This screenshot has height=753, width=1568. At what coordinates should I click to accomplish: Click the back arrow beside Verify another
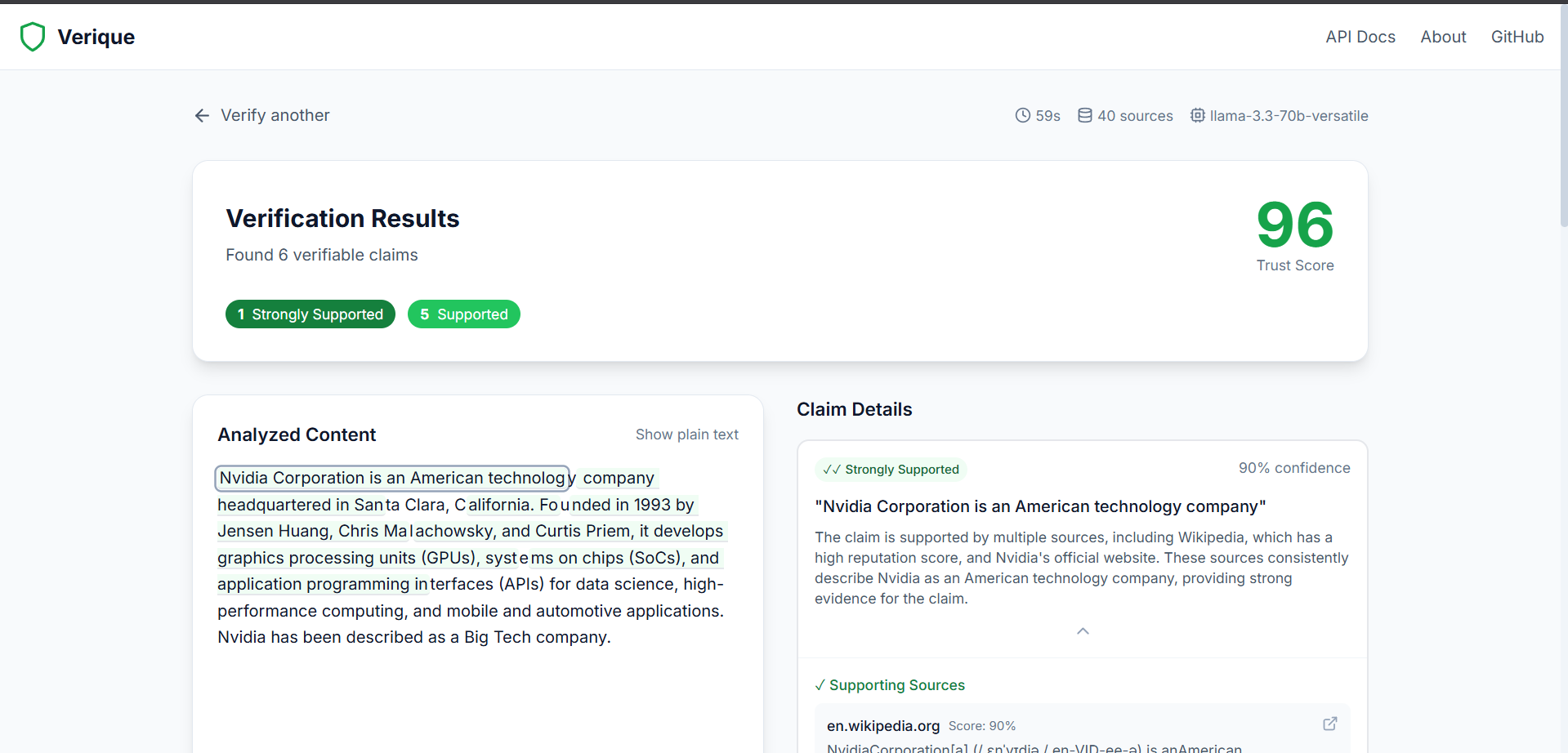[x=202, y=116]
